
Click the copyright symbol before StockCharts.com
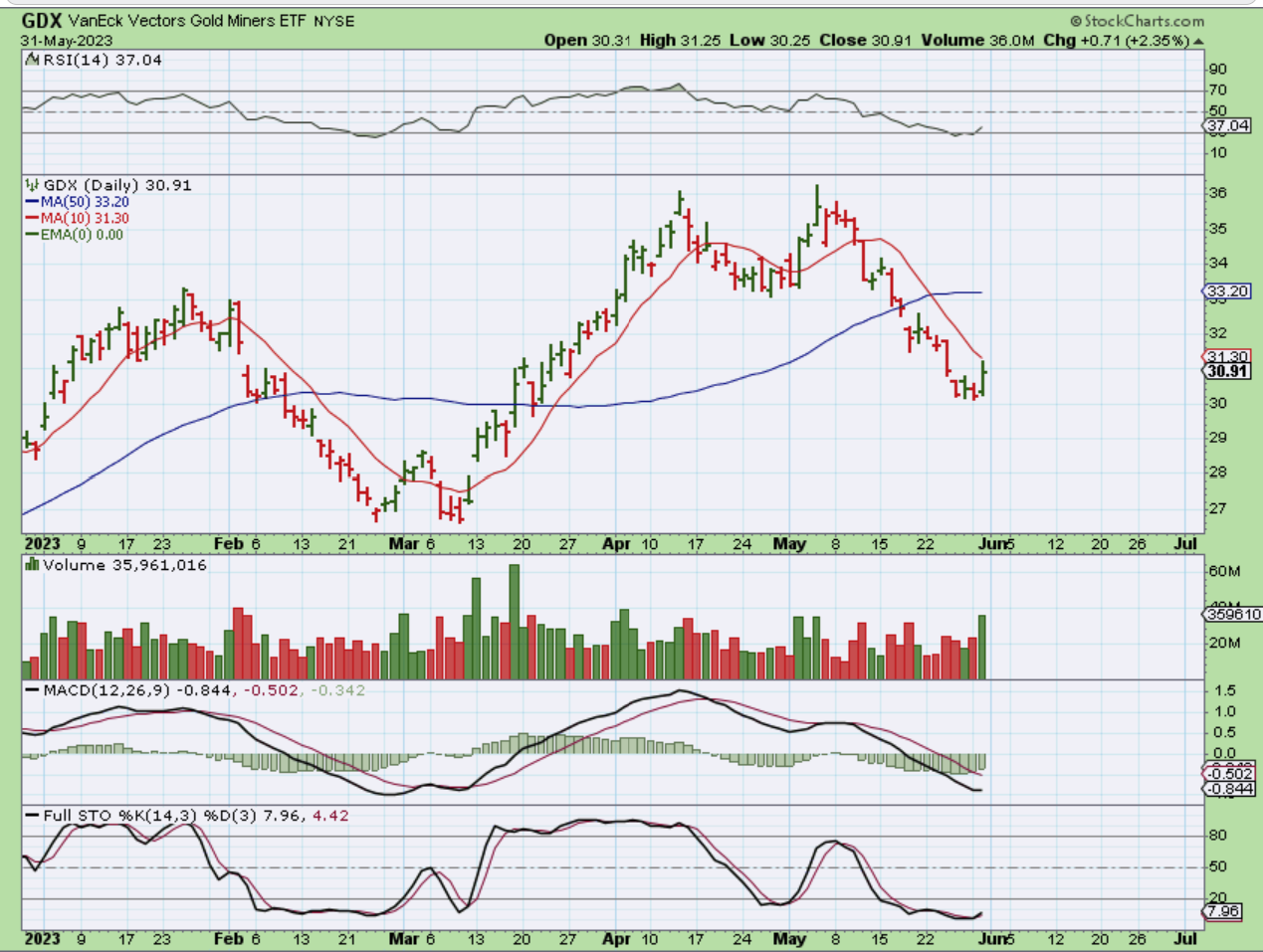(1076, 21)
